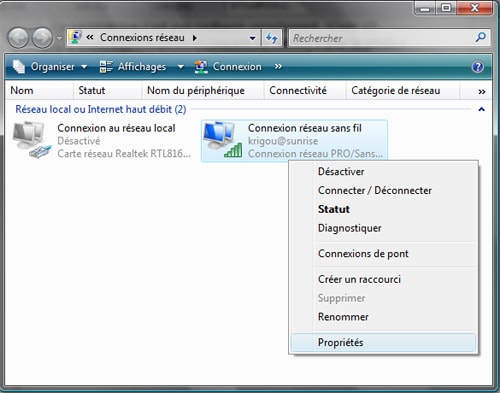Viewport: 500px width, 393px height.
Task: Click the network folder icon in address bar
Action: pos(76,37)
